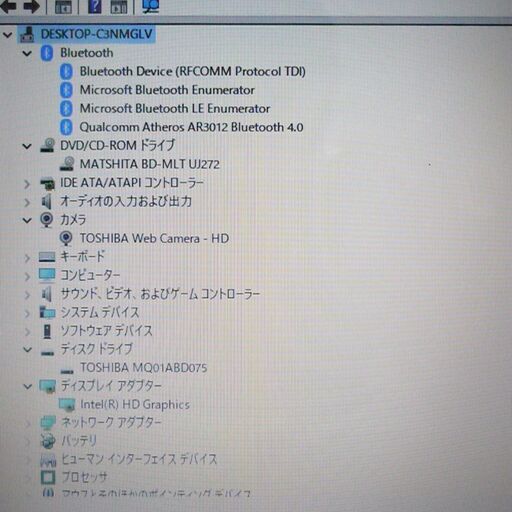Click the back arrow toolbar icon

coord(8,7)
